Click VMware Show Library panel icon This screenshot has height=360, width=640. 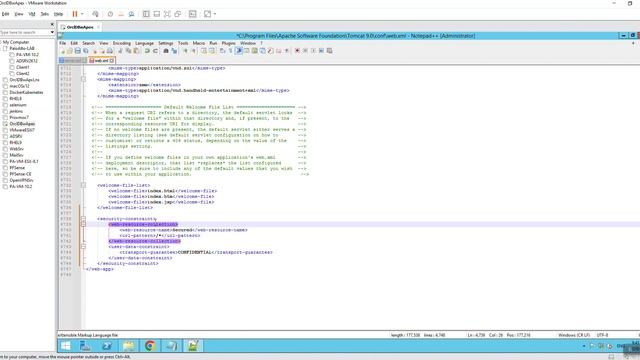(146, 14)
